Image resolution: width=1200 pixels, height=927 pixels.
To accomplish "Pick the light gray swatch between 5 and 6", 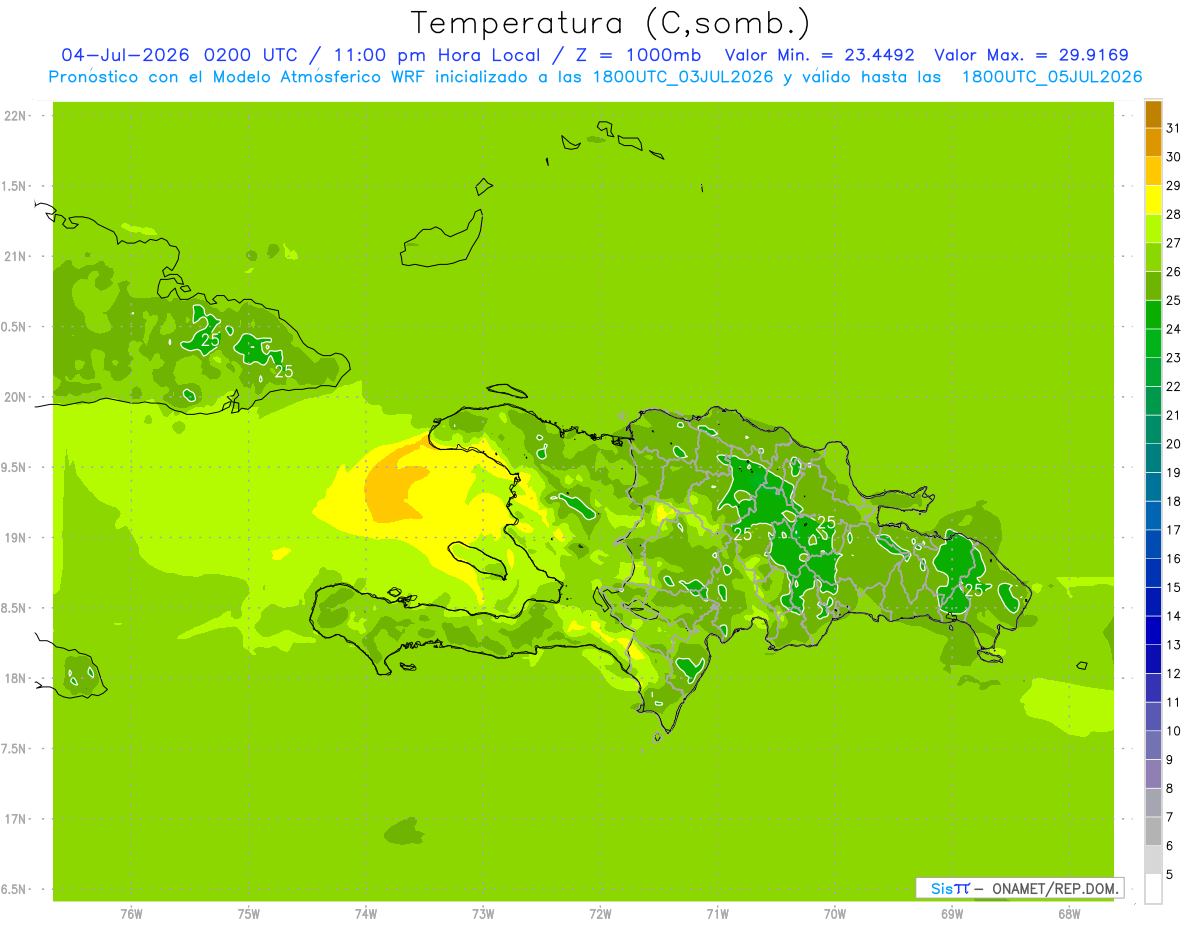I will (1153, 860).
